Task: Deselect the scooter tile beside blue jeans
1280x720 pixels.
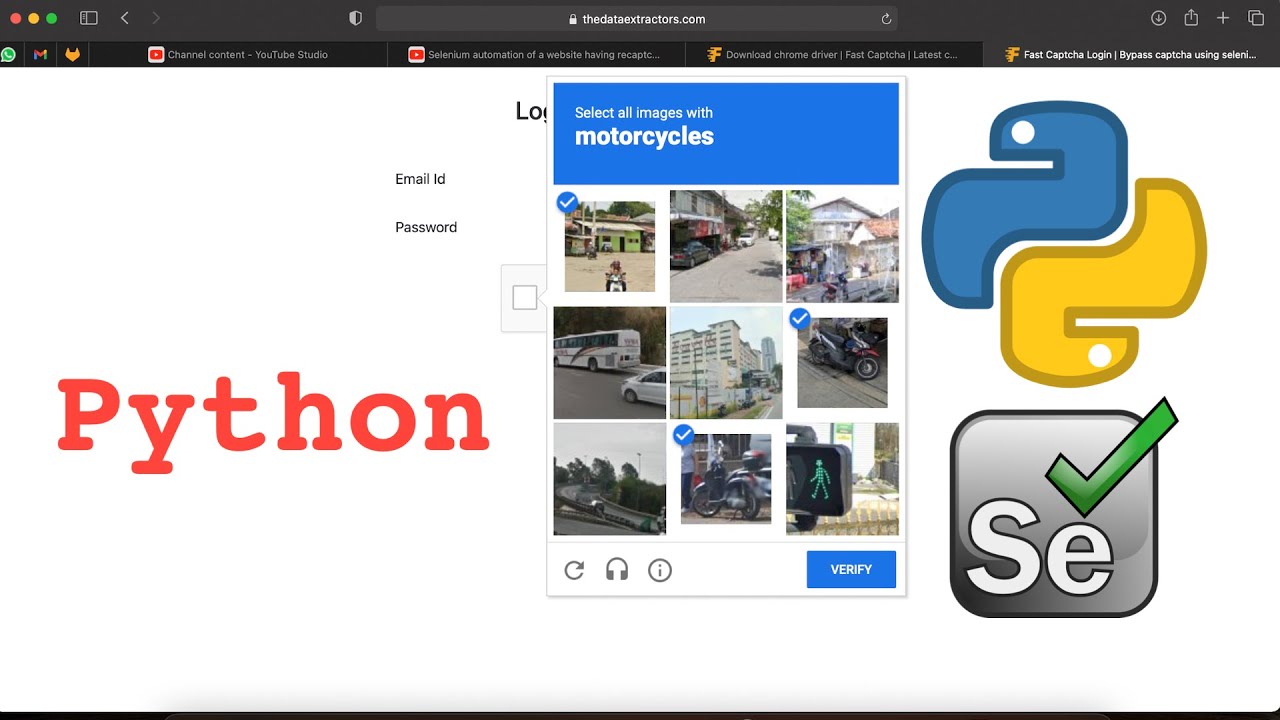Action: pos(726,479)
